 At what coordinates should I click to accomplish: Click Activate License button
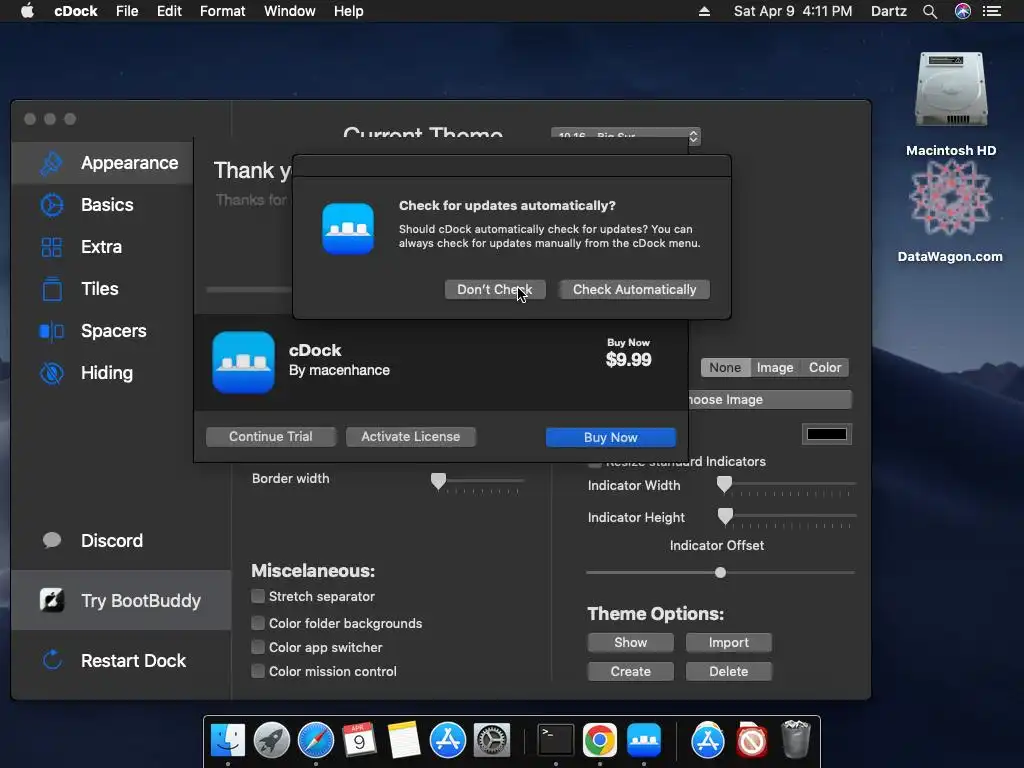(x=410, y=436)
